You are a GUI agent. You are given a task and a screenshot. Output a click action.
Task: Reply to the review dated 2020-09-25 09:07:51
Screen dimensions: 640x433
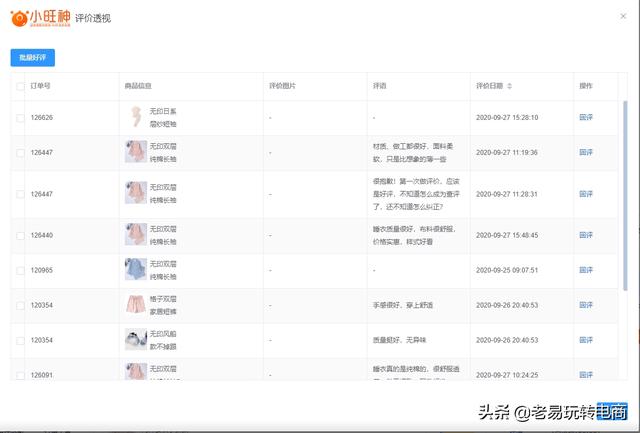point(586,270)
